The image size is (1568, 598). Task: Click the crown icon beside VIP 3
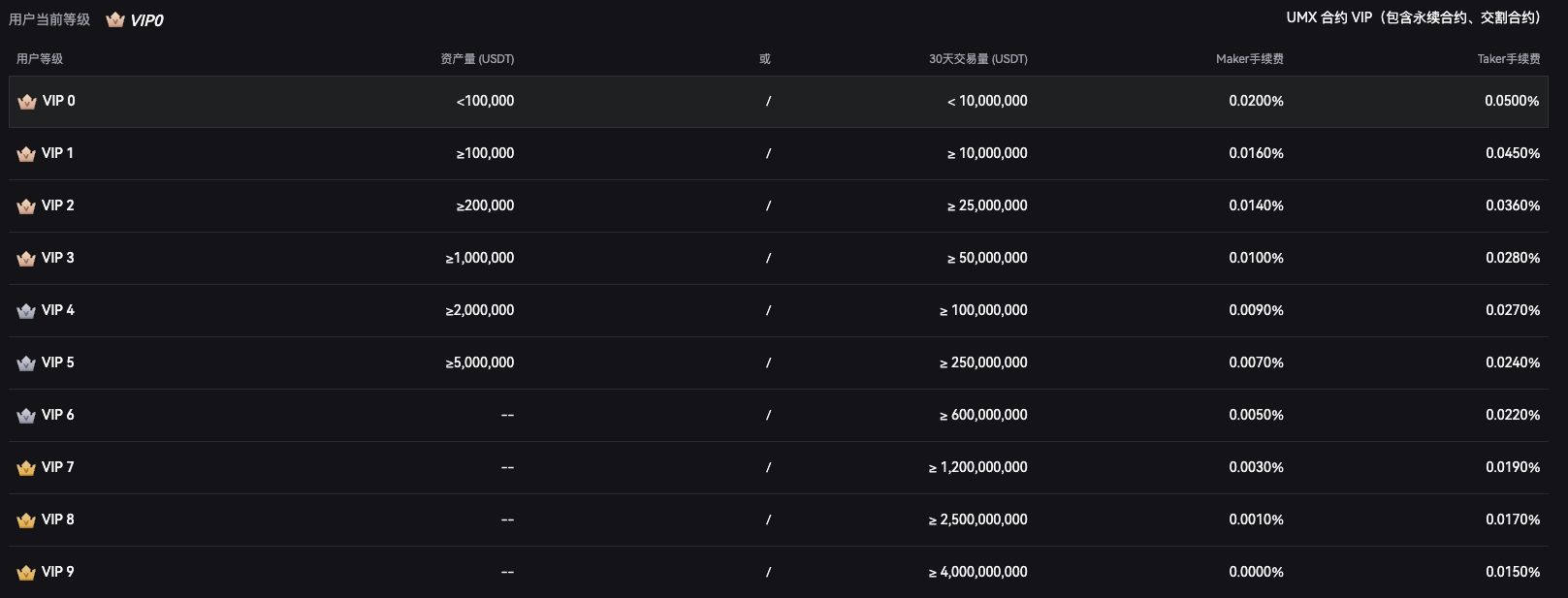pyautogui.click(x=26, y=259)
